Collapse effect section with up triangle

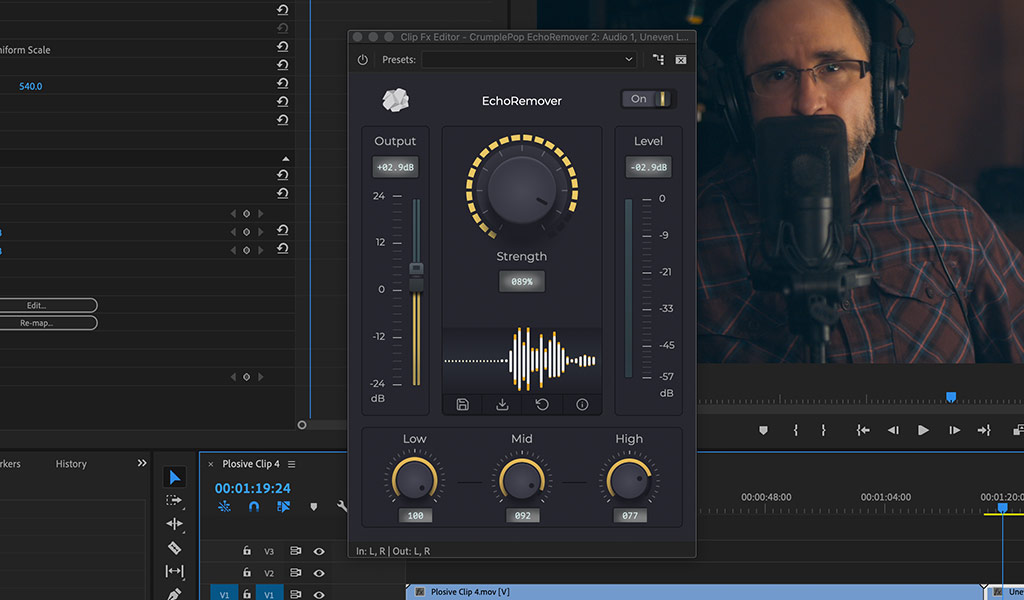[x=285, y=159]
